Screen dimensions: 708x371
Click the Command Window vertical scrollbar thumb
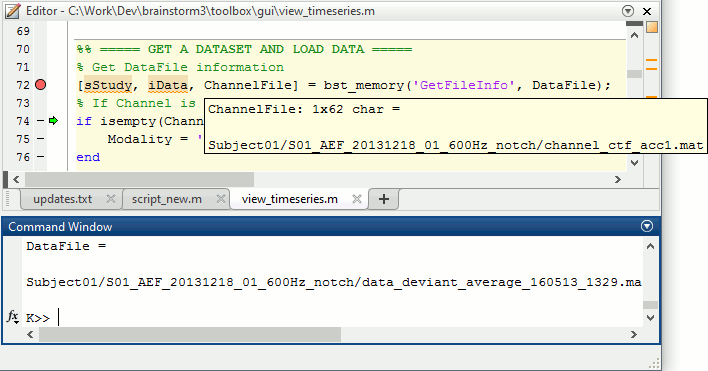point(650,305)
